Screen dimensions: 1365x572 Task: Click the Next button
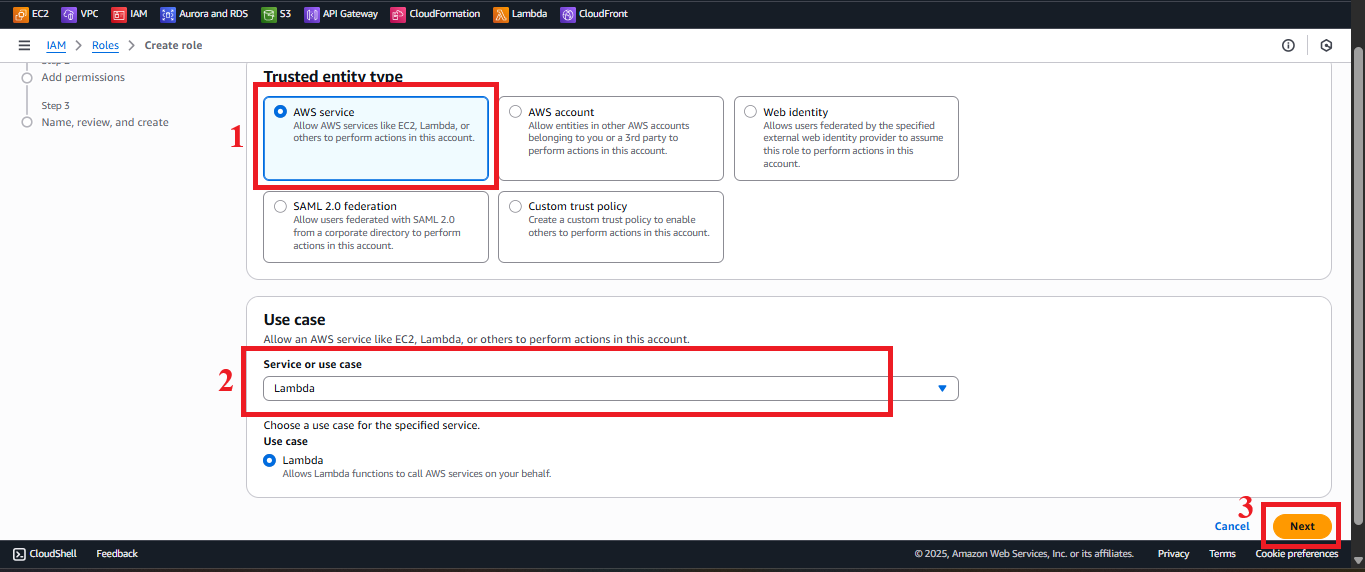click(x=1302, y=526)
